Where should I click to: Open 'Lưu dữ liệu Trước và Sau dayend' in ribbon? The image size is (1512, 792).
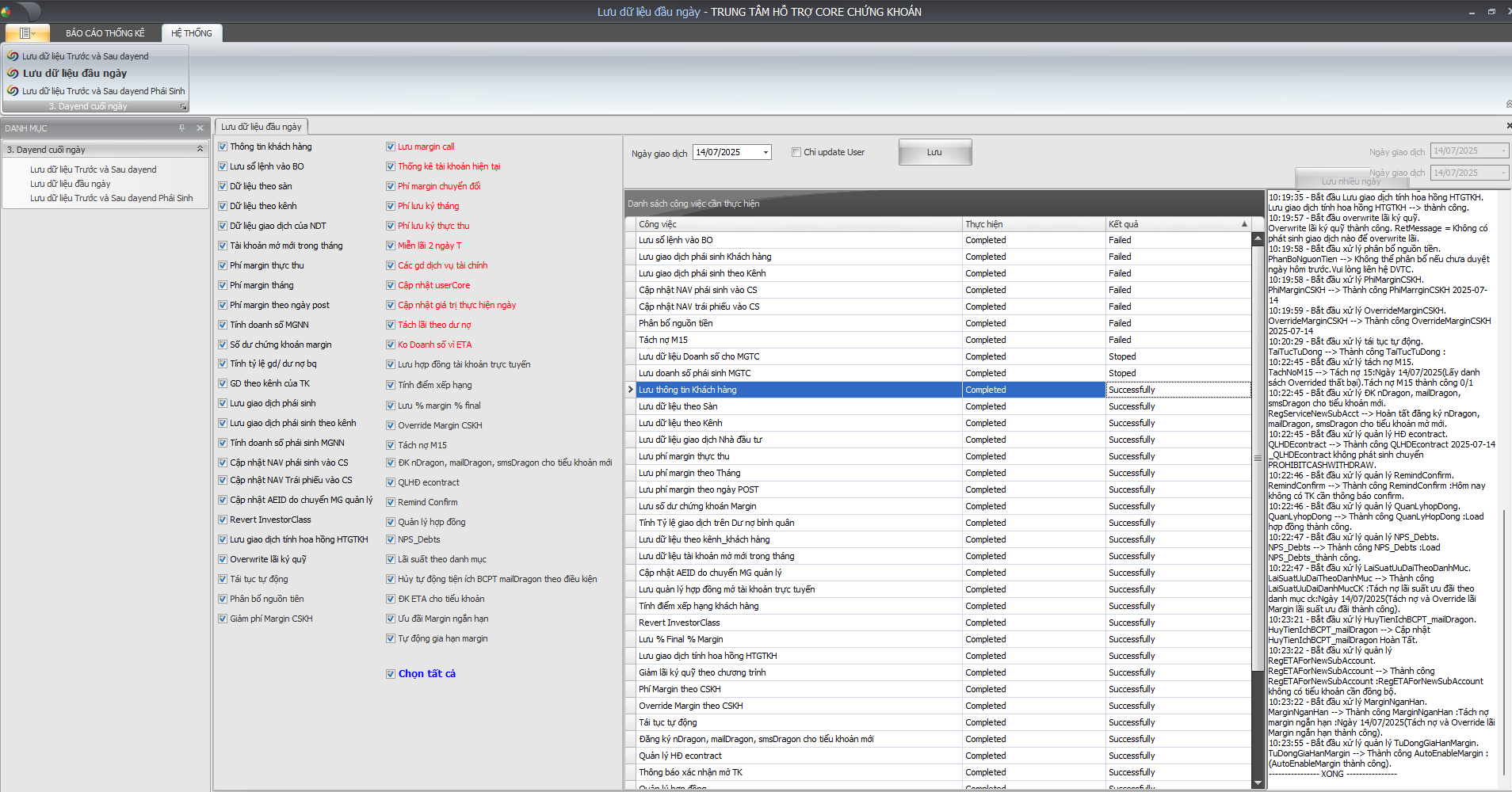click(x=86, y=56)
